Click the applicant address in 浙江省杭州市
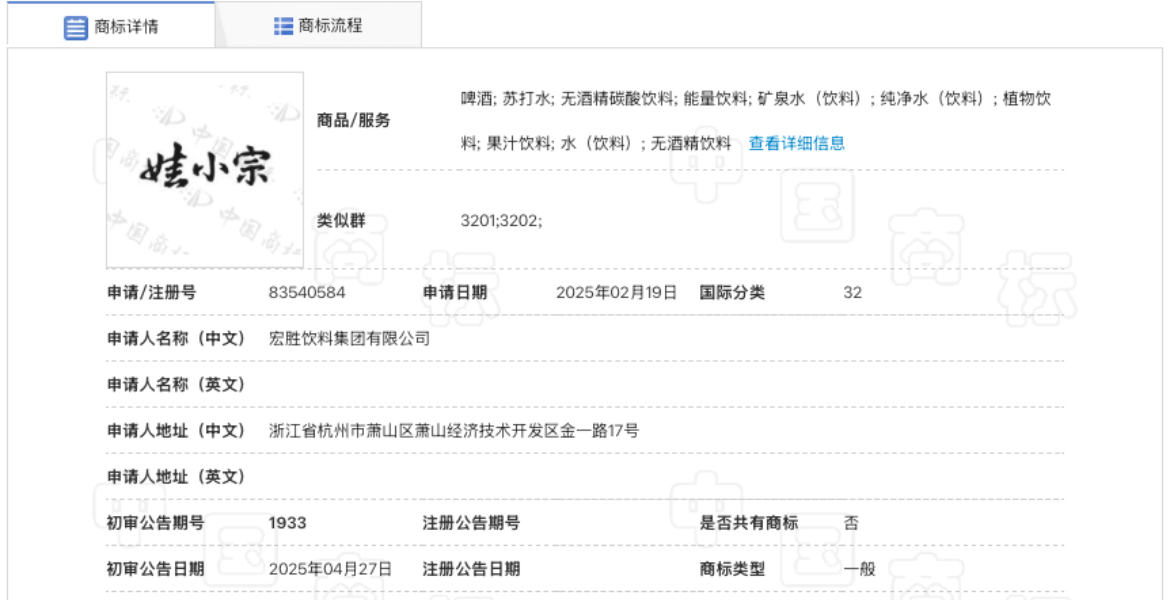Screen dimensions: 1170x600 (454, 431)
